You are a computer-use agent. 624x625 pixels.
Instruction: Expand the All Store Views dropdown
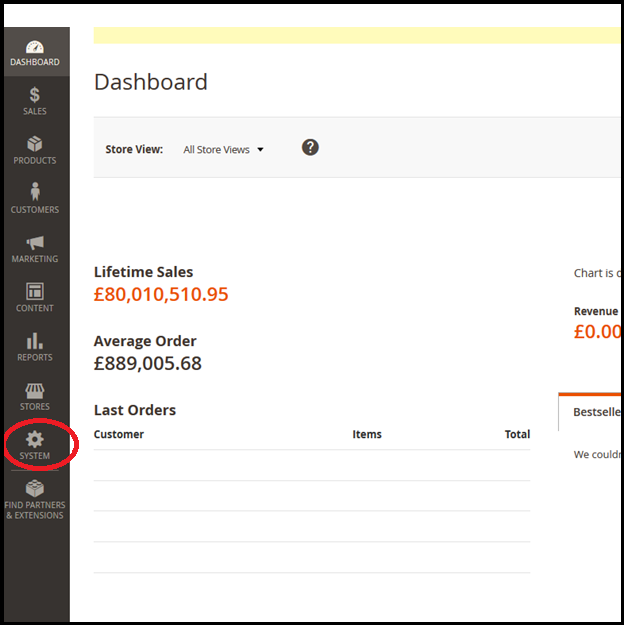223,150
